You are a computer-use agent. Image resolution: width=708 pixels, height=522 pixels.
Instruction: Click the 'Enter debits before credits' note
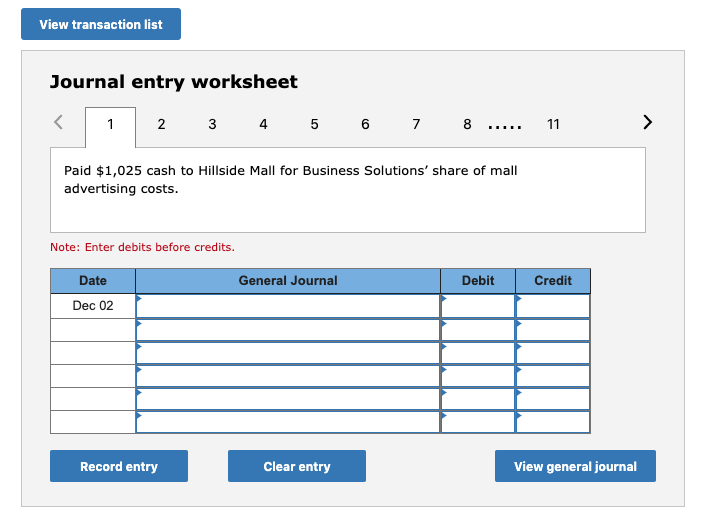pyautogui.click(x=142, y=247)
